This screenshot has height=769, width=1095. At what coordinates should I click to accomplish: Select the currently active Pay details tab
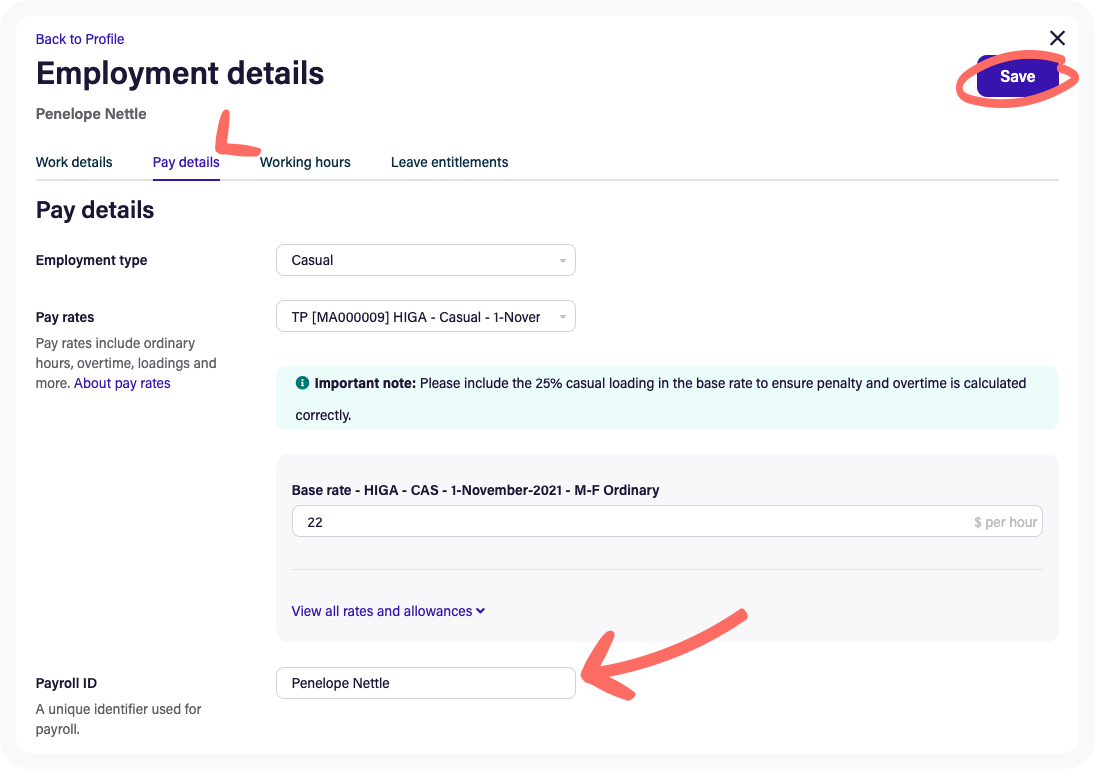coord(186,162)
